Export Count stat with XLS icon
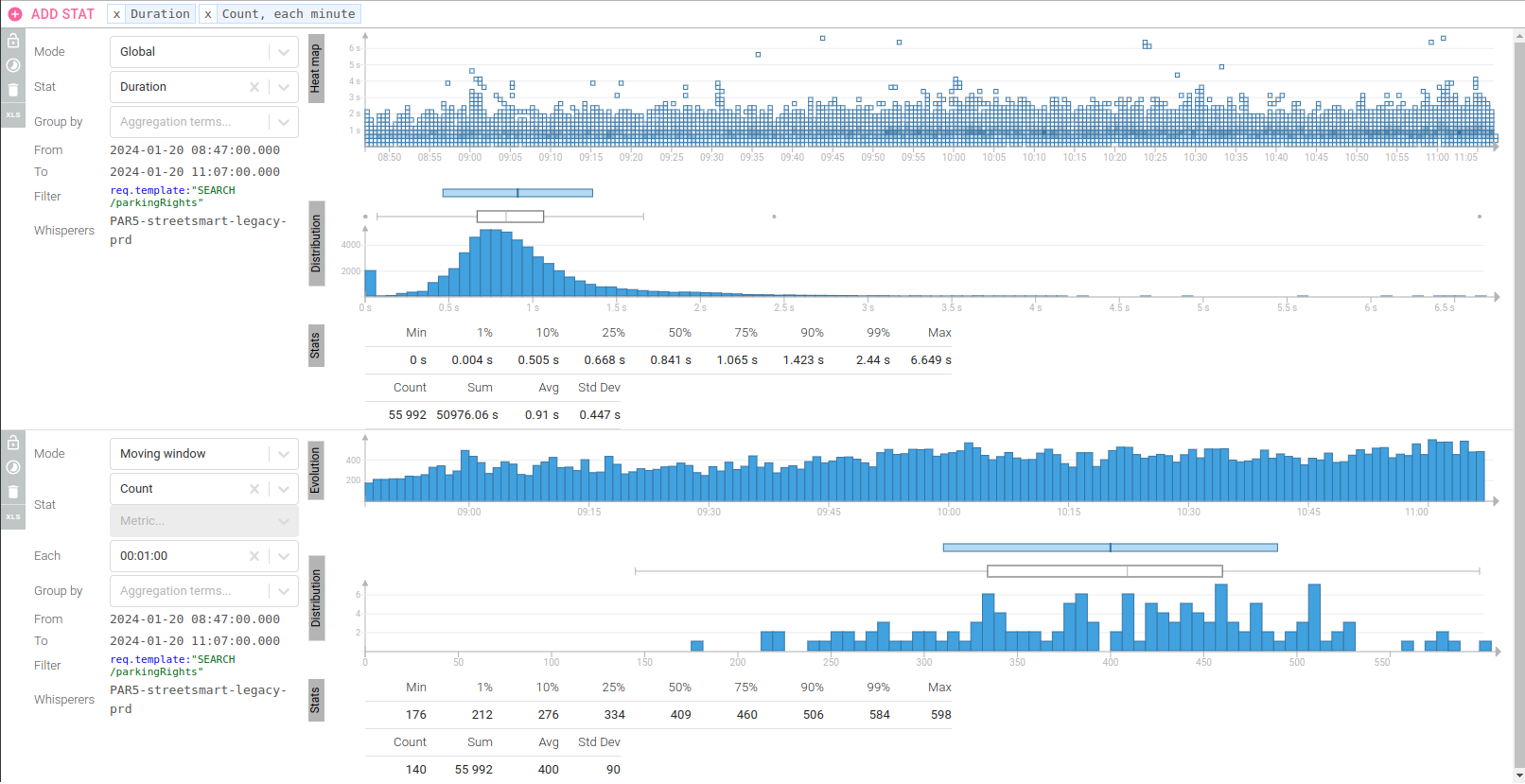 point(13,516)
